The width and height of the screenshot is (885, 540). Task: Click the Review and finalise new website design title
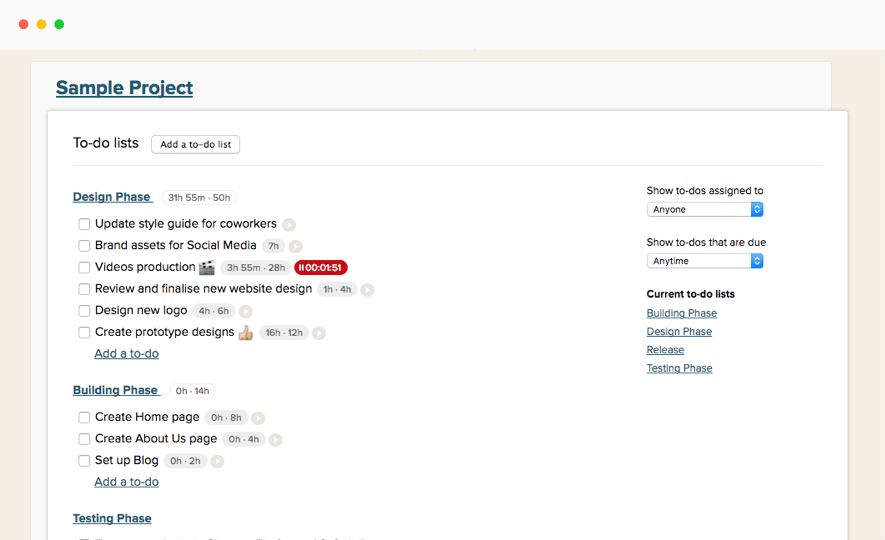coord(203,288)
